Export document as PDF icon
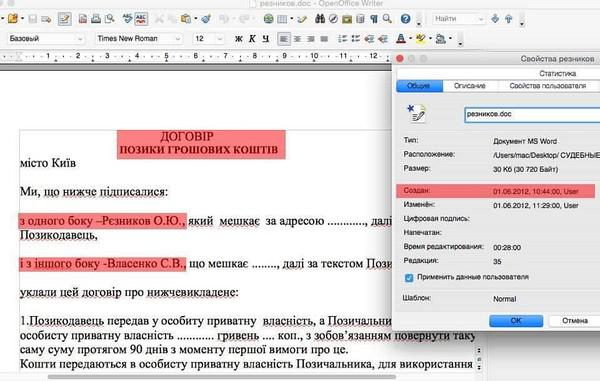600x381 pixels. (x=83, y=19)
